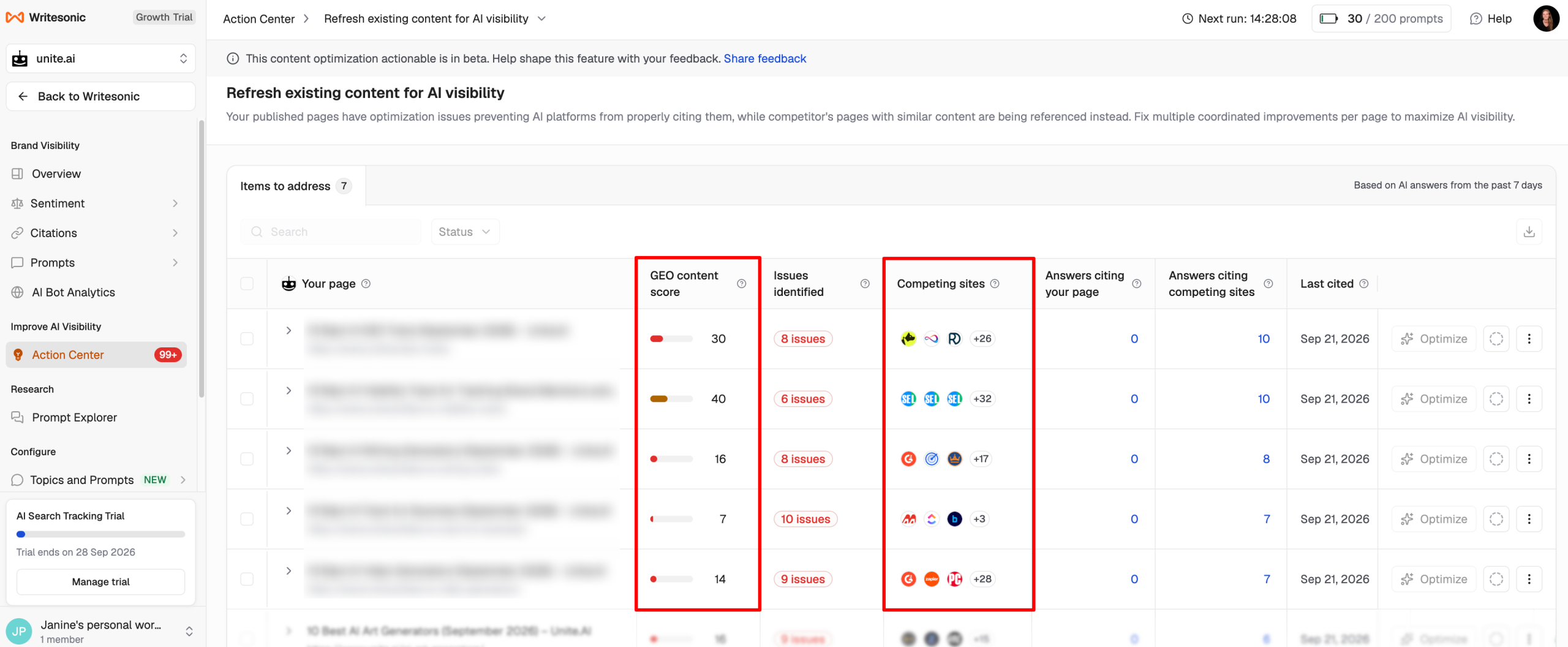Click dashed circle status icon in 16 score row
The width and height of the screenshot is (1568, 647).
tap(1496, 459)
